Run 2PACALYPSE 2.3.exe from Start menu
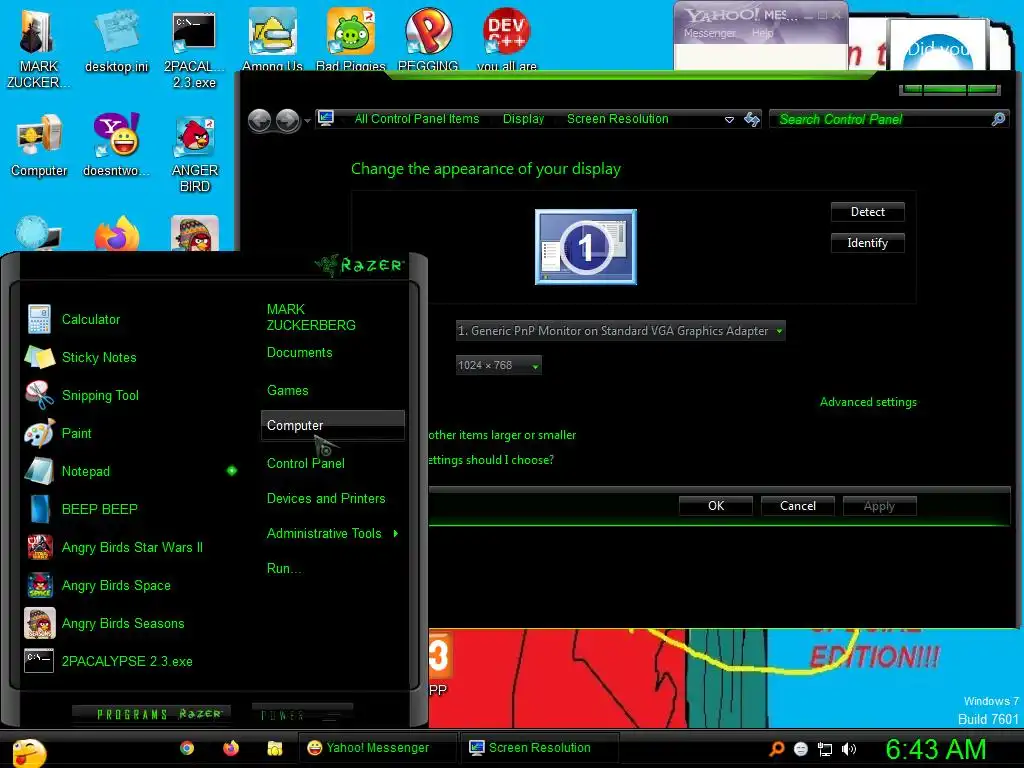This screenshot has width=1024, height=768. click(128, 661)
